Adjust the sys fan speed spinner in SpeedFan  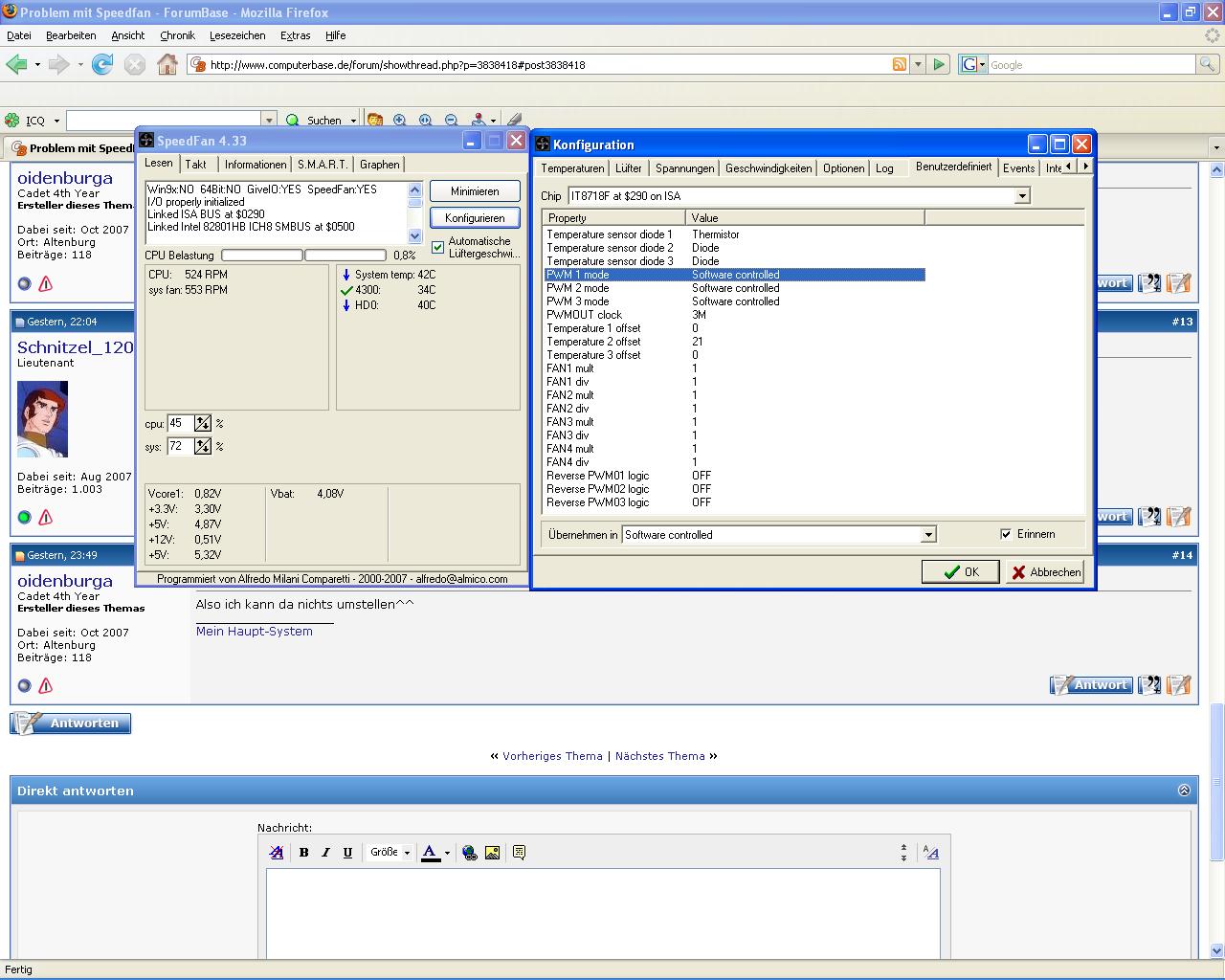coord(202,446)
